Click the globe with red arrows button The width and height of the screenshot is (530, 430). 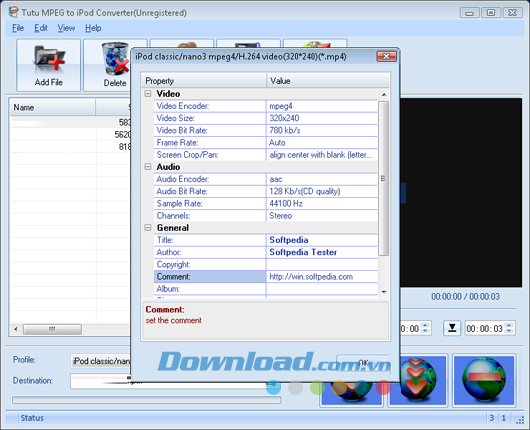(x=418, y=380)
